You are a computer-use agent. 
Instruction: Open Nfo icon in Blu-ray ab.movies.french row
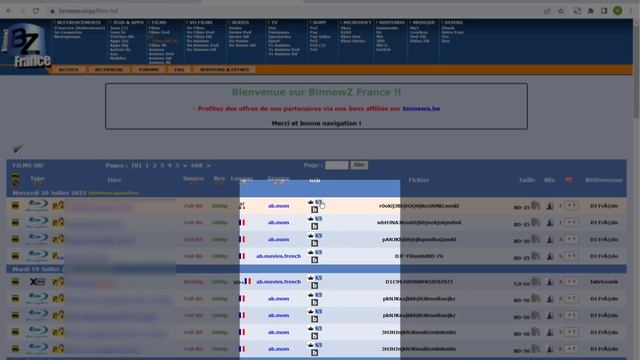[x=550, y=256]
